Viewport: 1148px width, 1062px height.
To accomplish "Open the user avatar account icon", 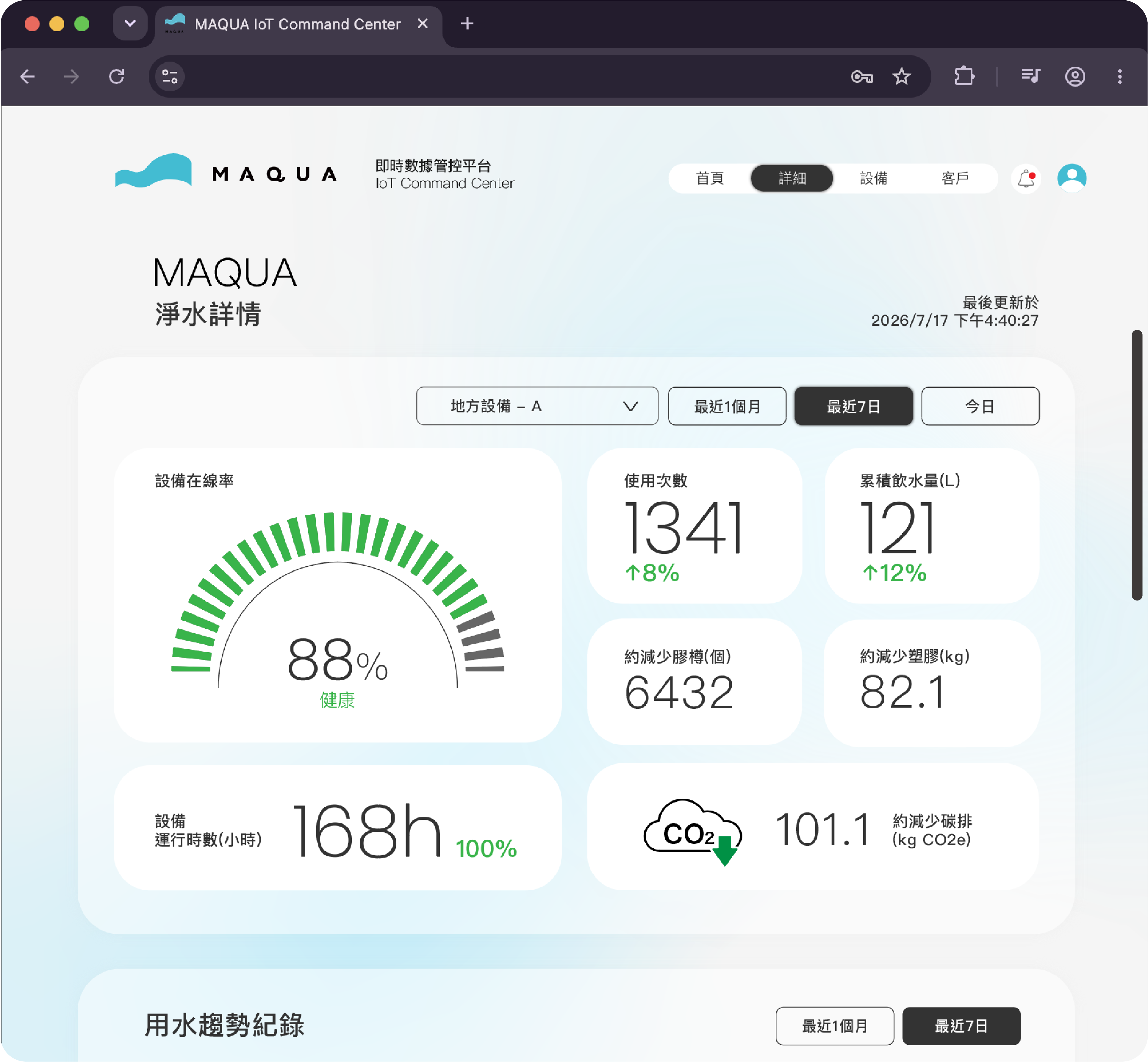I will tap(1072, 178).
